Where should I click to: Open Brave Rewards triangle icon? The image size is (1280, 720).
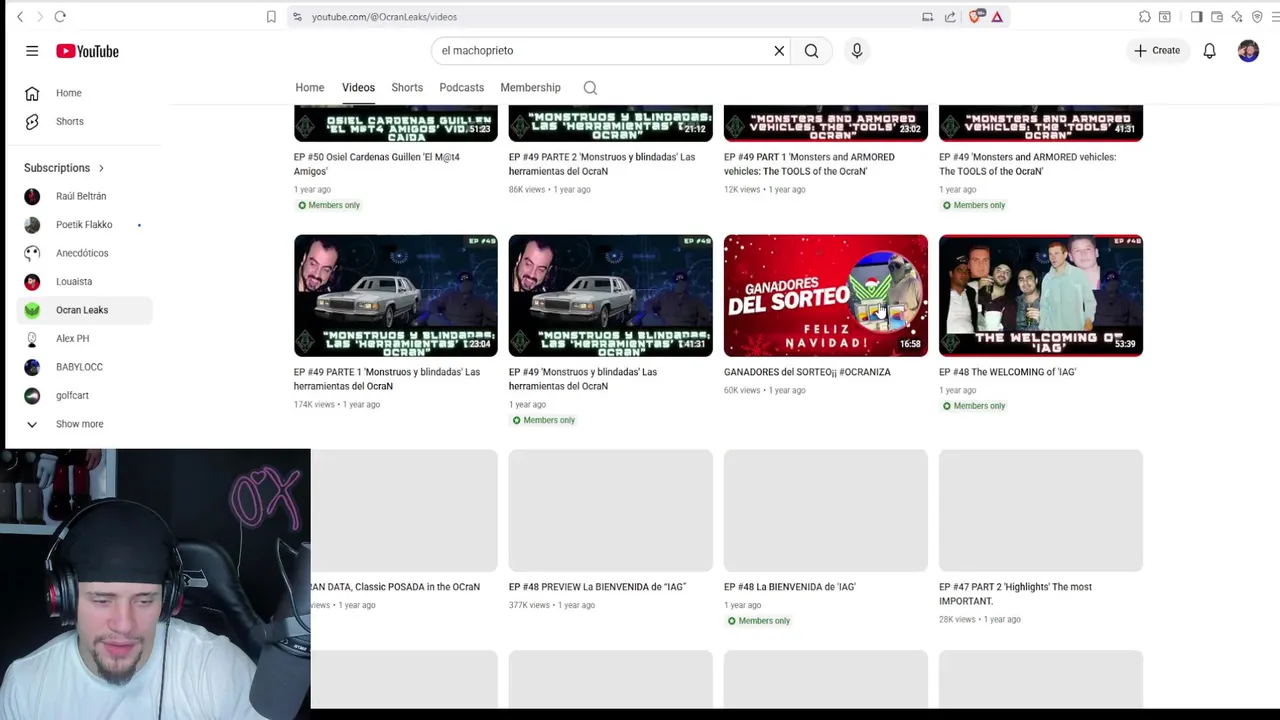[x=997, y=17]
